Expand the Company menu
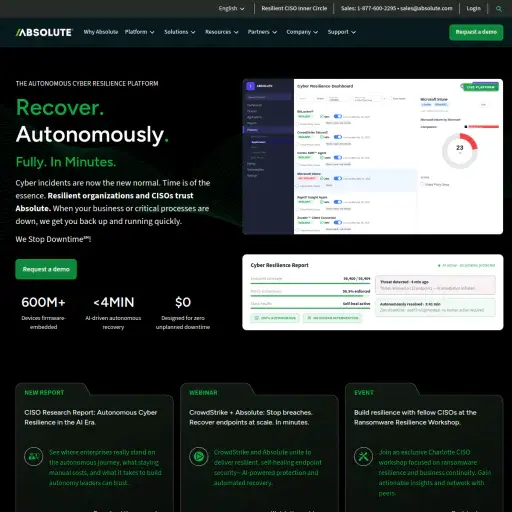 click(x=302, y=32)
